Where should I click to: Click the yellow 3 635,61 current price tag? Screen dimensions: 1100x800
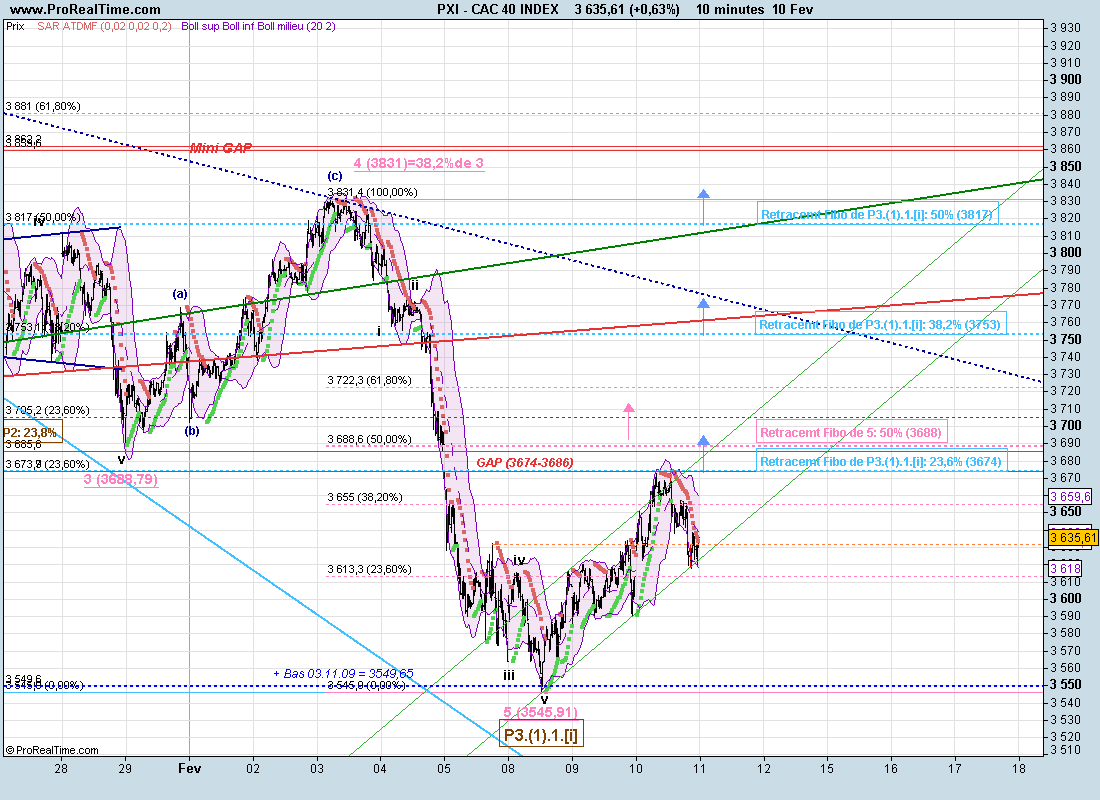pyautogui.click(x=1072, y=538)
